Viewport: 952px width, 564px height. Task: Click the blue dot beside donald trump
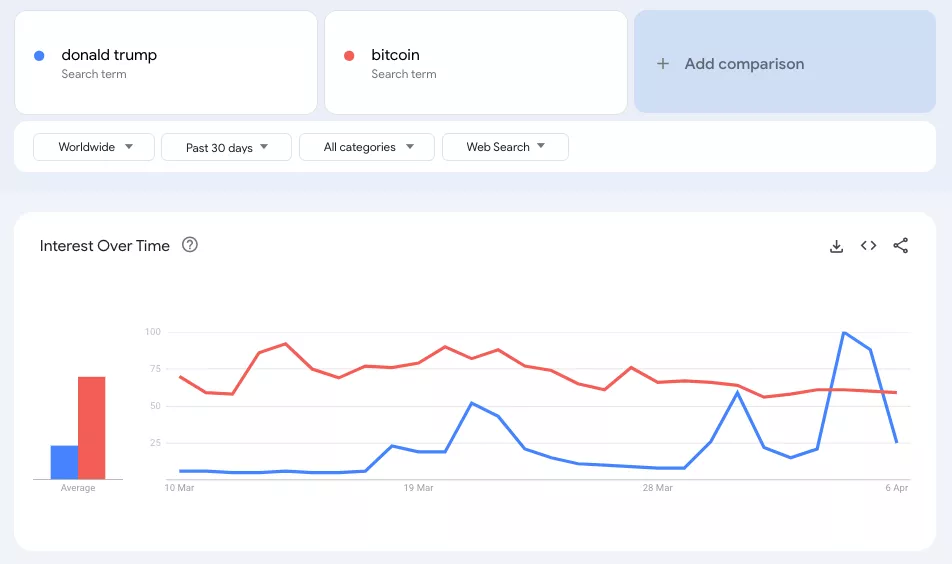coord(39,56)
